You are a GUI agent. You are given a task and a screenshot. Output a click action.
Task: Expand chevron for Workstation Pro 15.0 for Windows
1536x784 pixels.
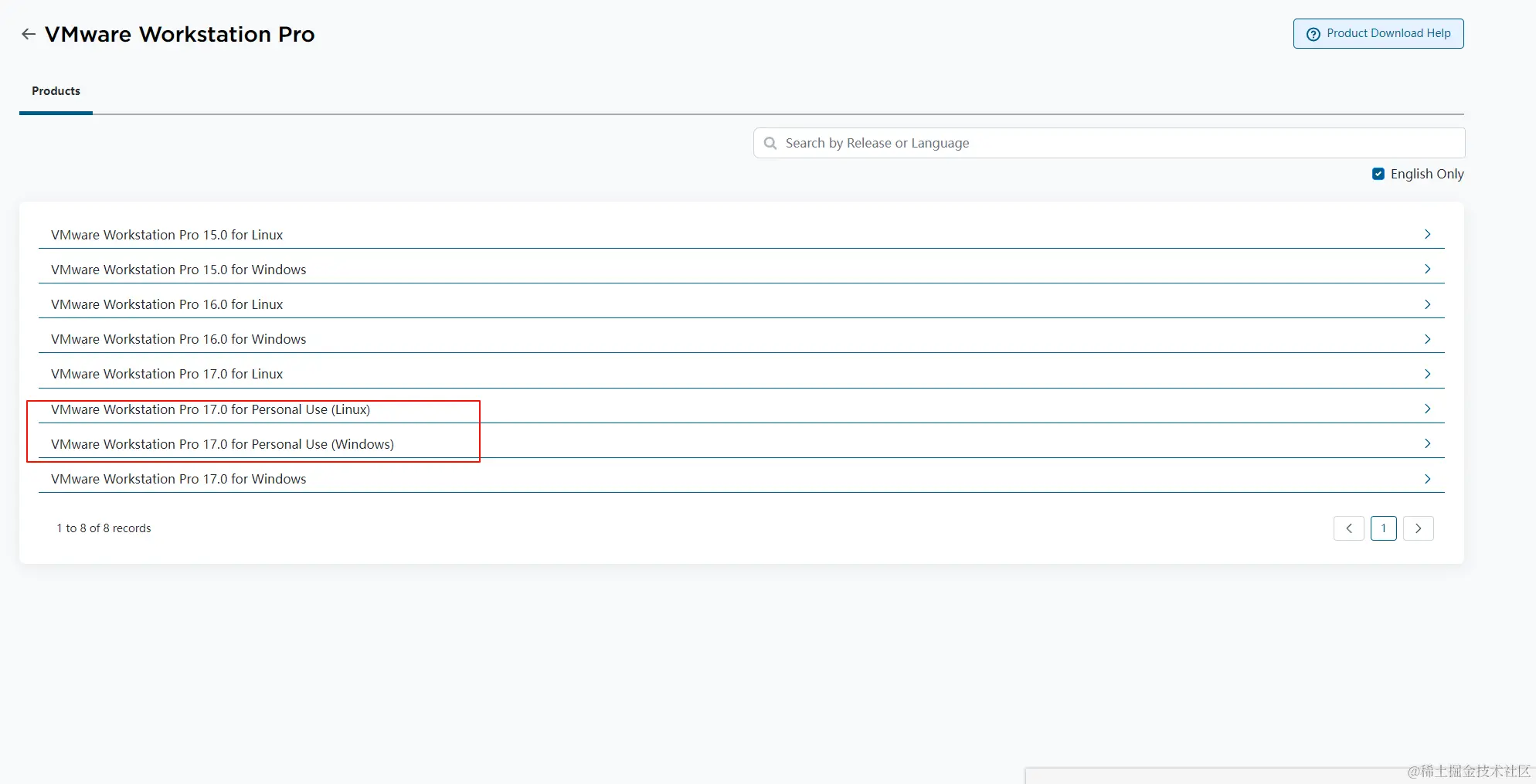pos(1428,269)
